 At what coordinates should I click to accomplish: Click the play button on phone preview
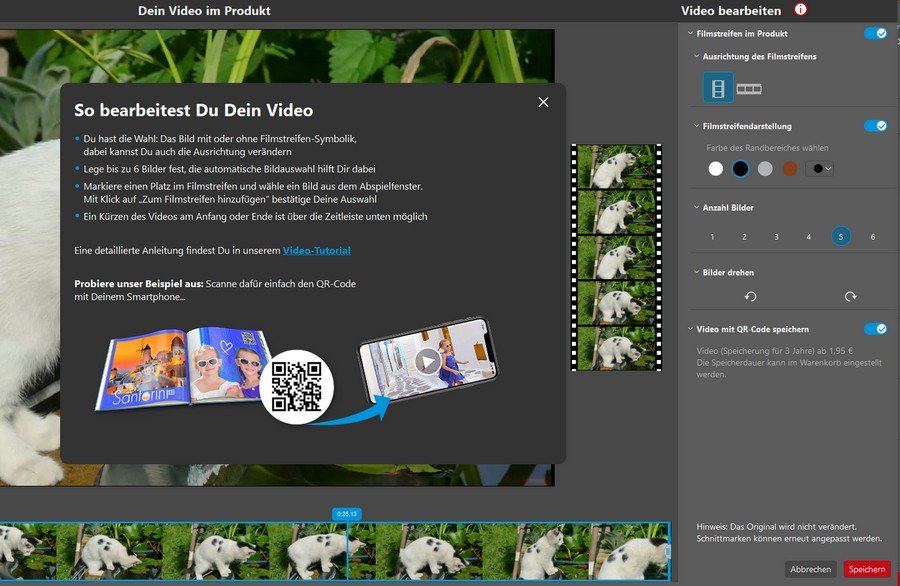[428, 360]
